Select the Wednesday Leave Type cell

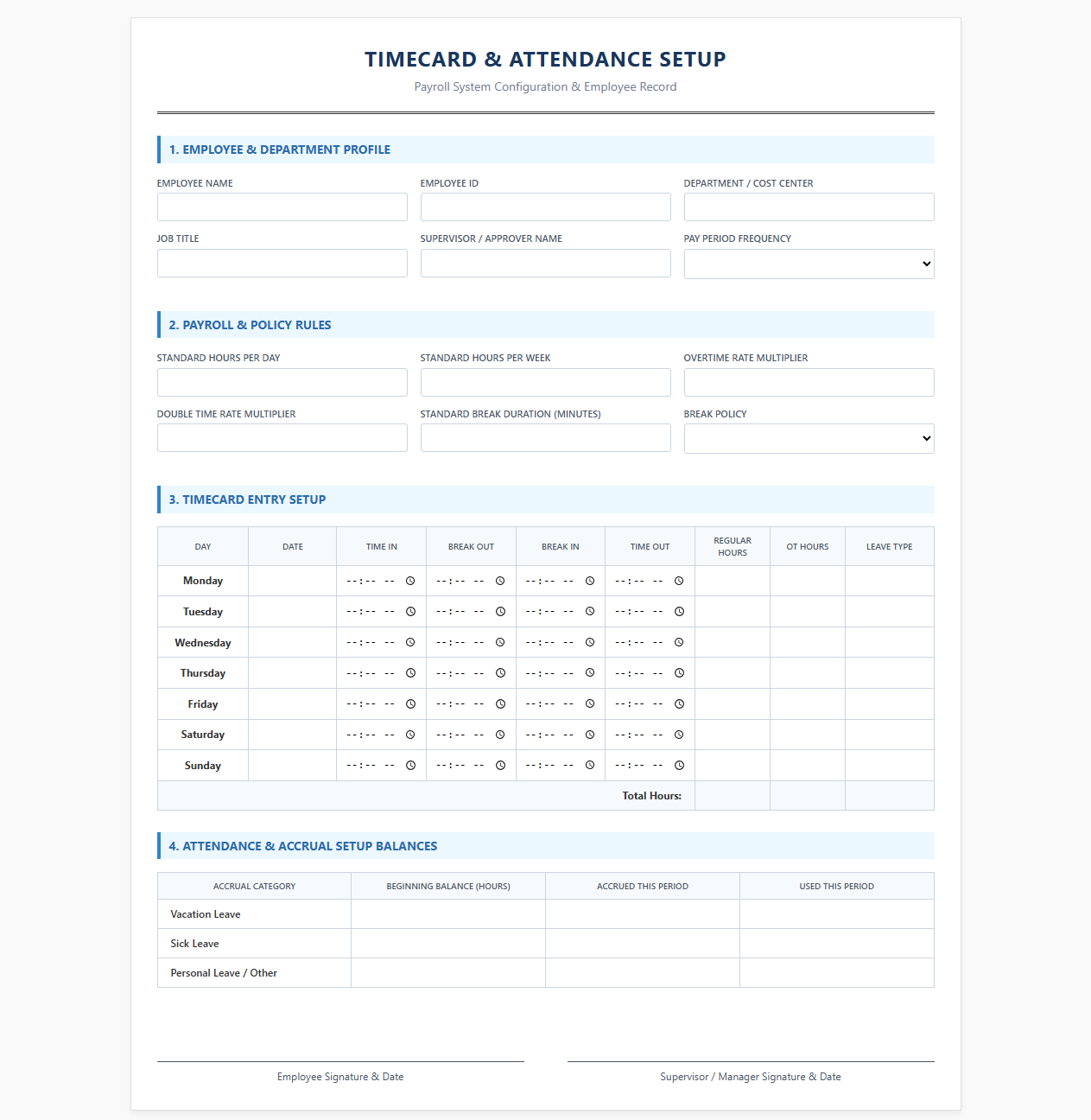[889, 642]
